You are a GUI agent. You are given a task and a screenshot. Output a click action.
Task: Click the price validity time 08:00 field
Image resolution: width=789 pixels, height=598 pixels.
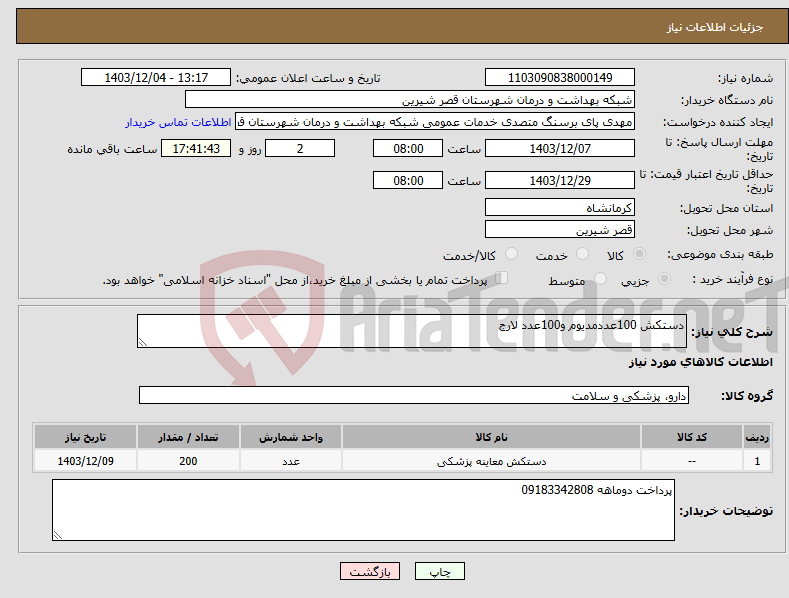coord(408,180)
